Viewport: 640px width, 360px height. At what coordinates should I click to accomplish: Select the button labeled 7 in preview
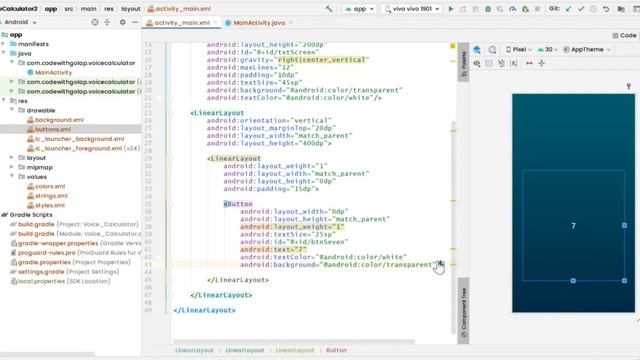click(x=573, y=225)
